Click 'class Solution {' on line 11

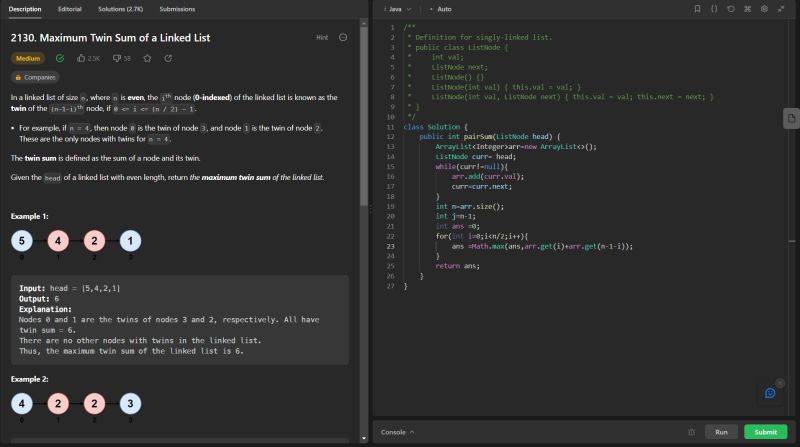[436, 127]
